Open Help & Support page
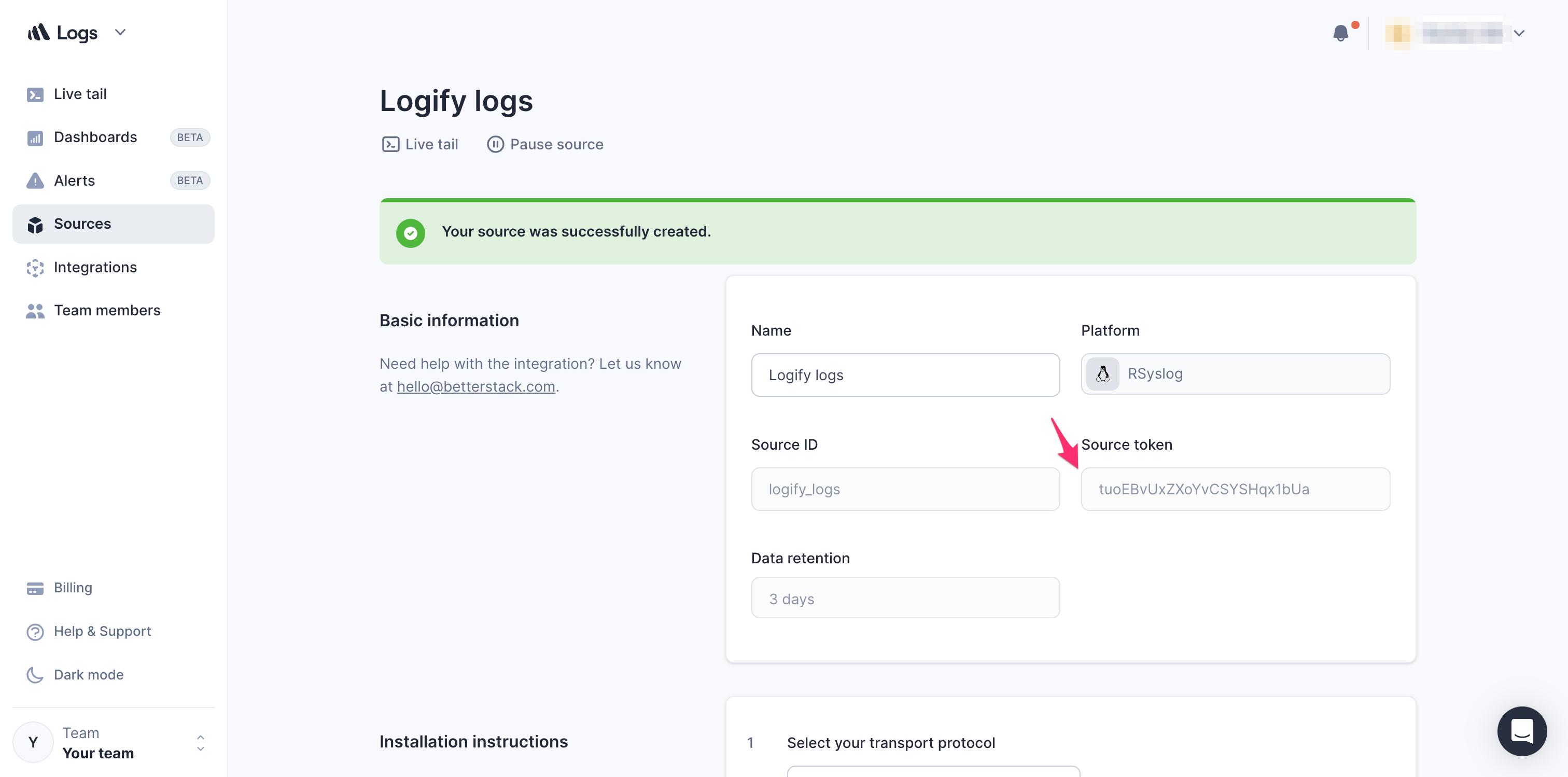Image resolution: width=1568 pixels, height=777 pixels. pos(102,631)
